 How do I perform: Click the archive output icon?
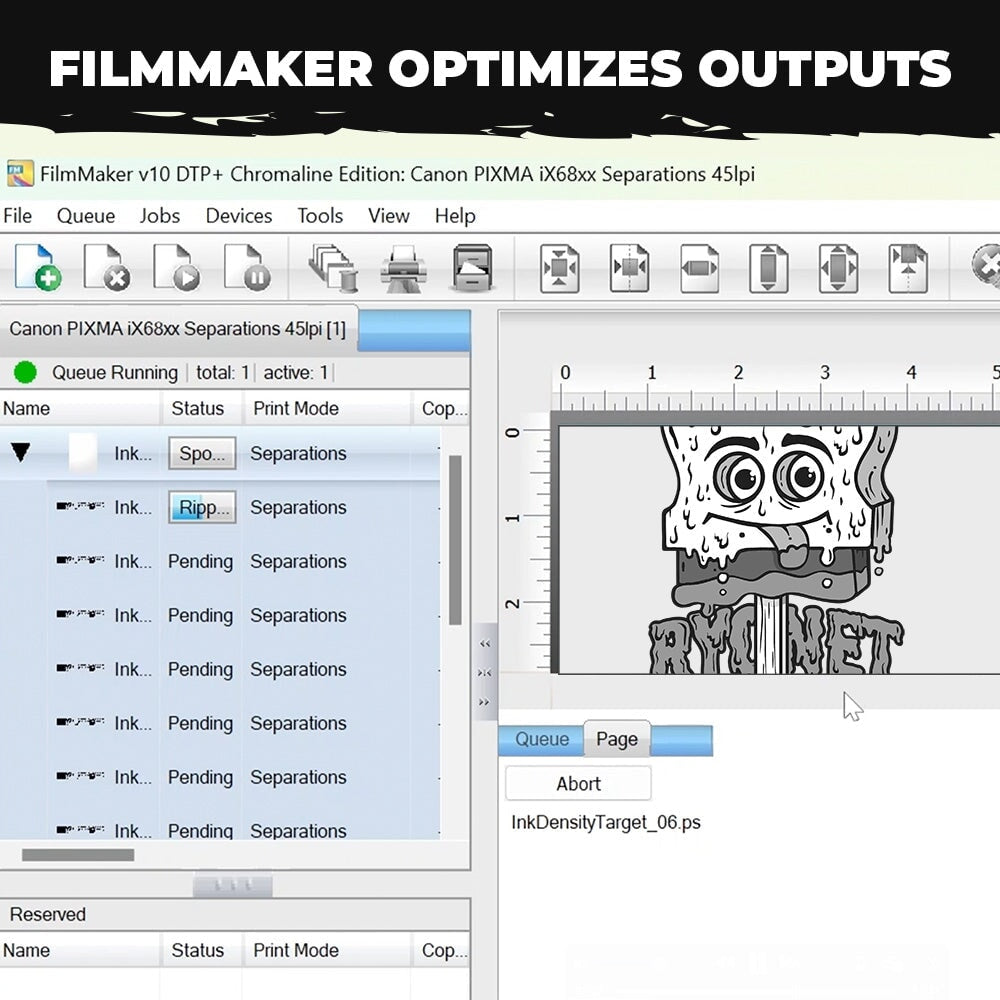click(x=473, y=265)
